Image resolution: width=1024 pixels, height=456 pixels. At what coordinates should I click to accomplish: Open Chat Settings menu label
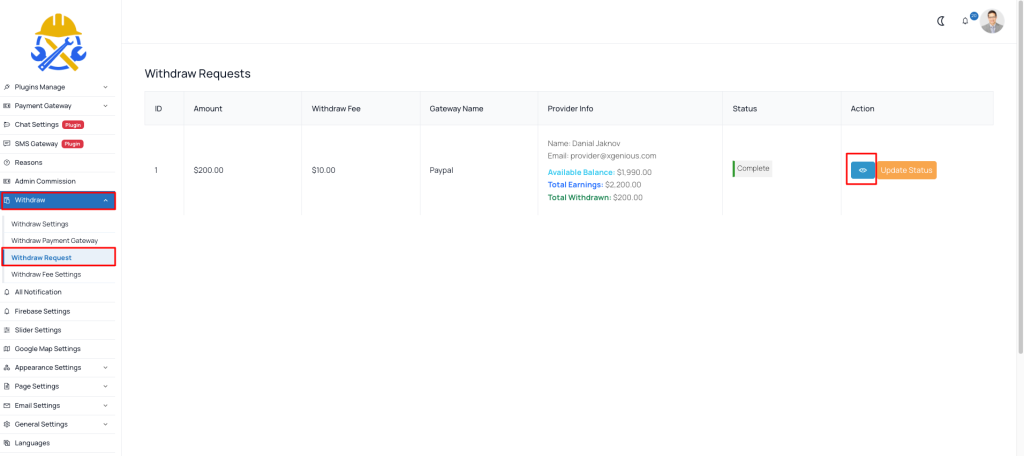click(37, 124)
